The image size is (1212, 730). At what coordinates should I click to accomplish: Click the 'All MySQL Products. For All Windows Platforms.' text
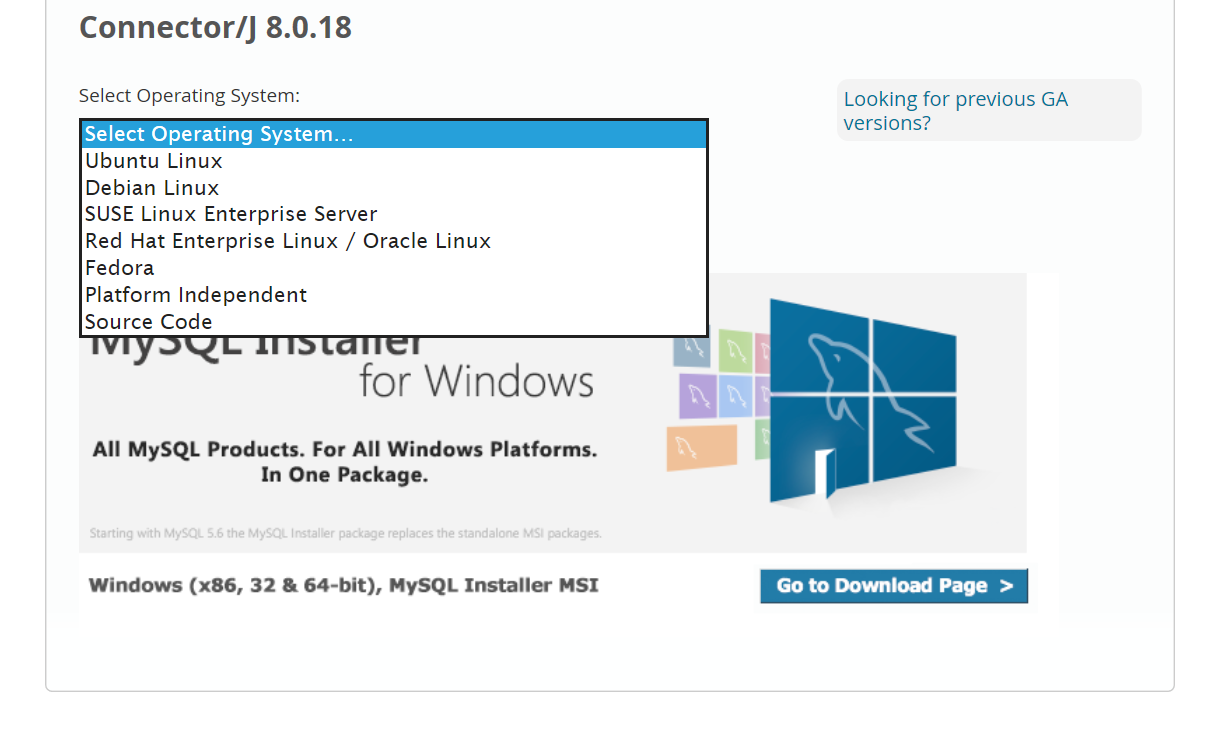click(345, 450)
